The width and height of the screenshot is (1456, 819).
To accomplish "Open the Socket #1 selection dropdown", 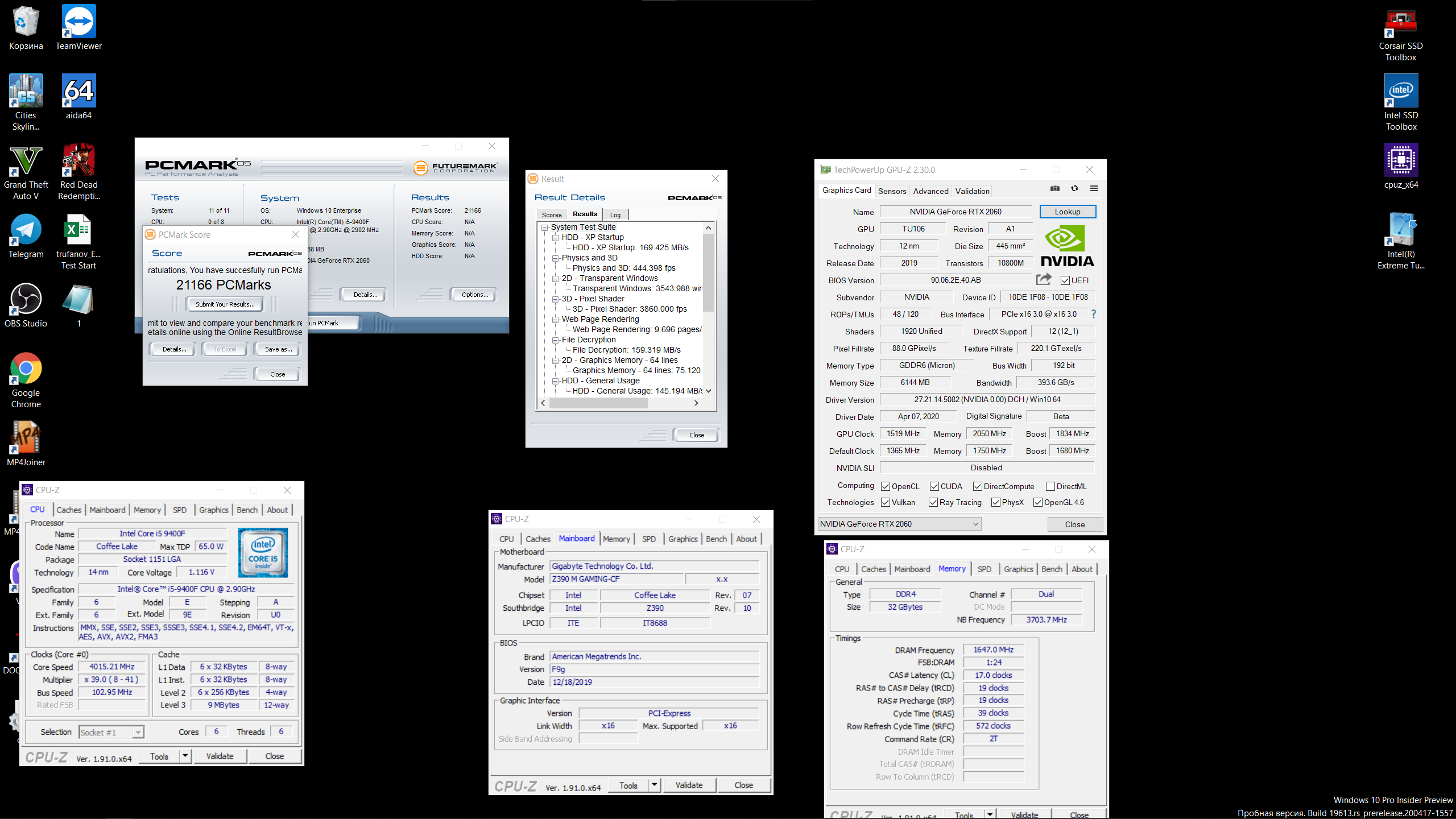I will (111, 732).
